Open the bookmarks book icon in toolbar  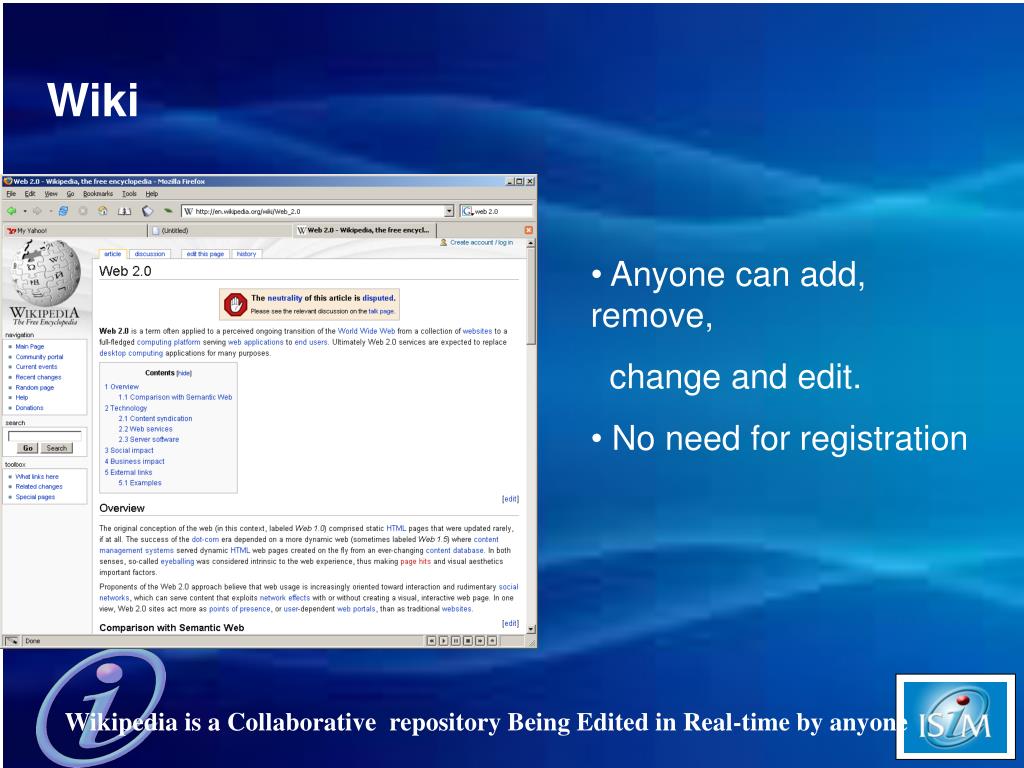[124, 211]
